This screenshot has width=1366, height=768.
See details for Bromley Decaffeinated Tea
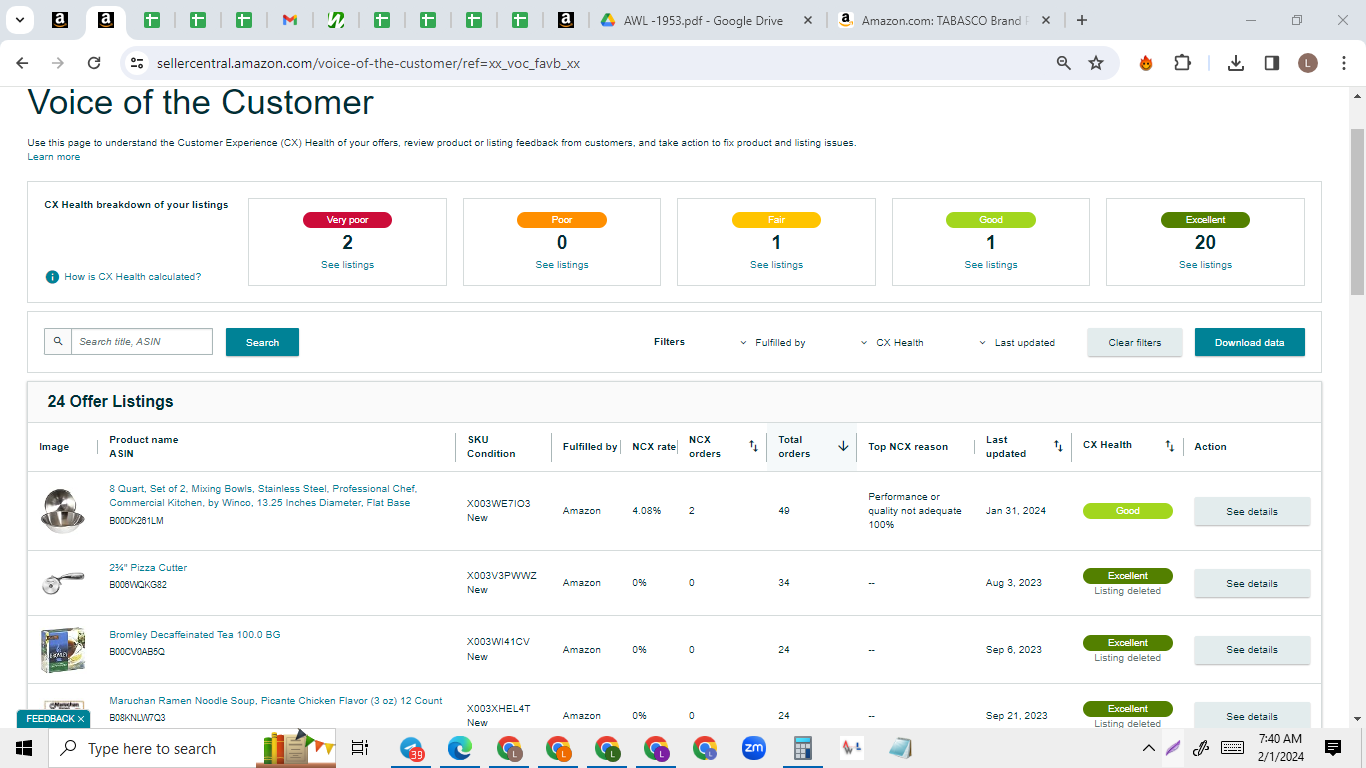(1252, 650)
